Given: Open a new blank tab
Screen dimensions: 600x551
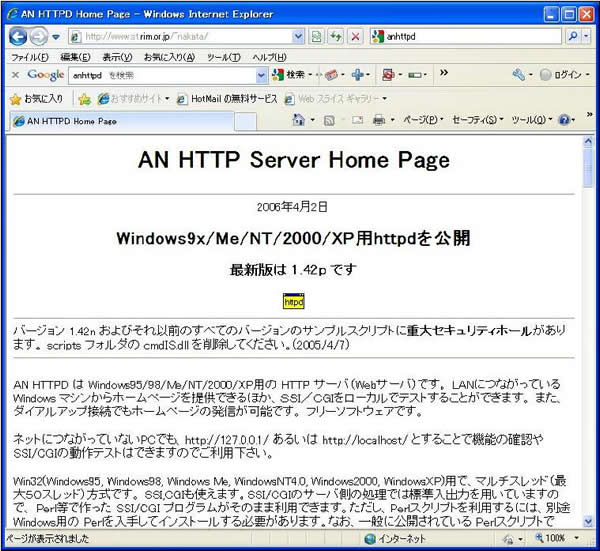Looking at the screenshot, I should click(245, 122).
